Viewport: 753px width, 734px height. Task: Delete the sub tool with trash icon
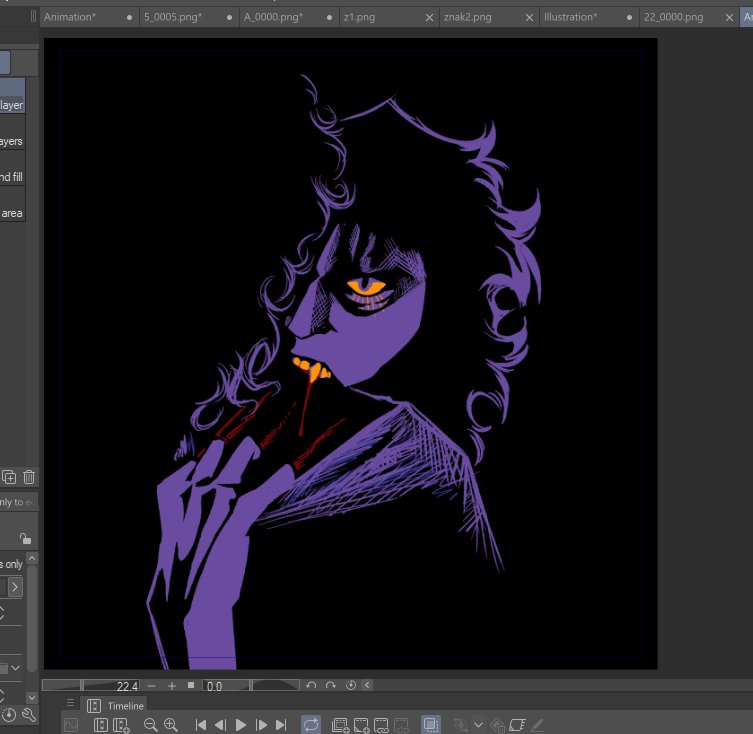point(29,477)
